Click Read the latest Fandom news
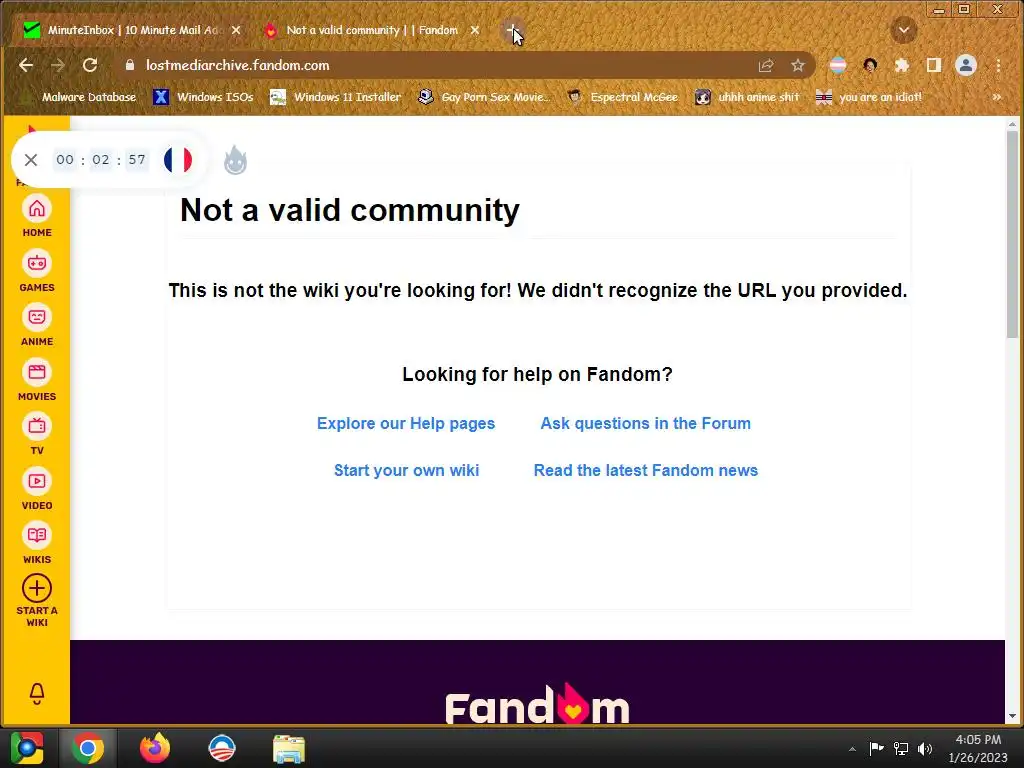 (x=645, y=470)
